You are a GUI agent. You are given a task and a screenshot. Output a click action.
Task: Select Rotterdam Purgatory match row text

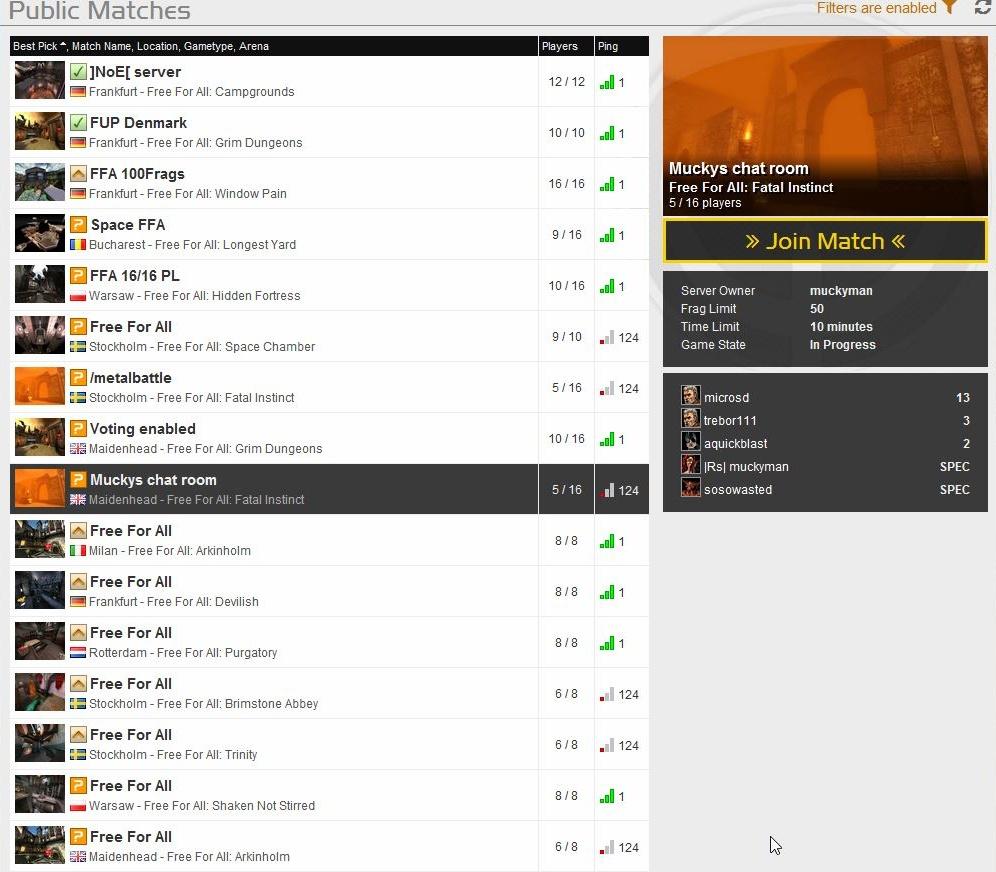tap(183, 652)
